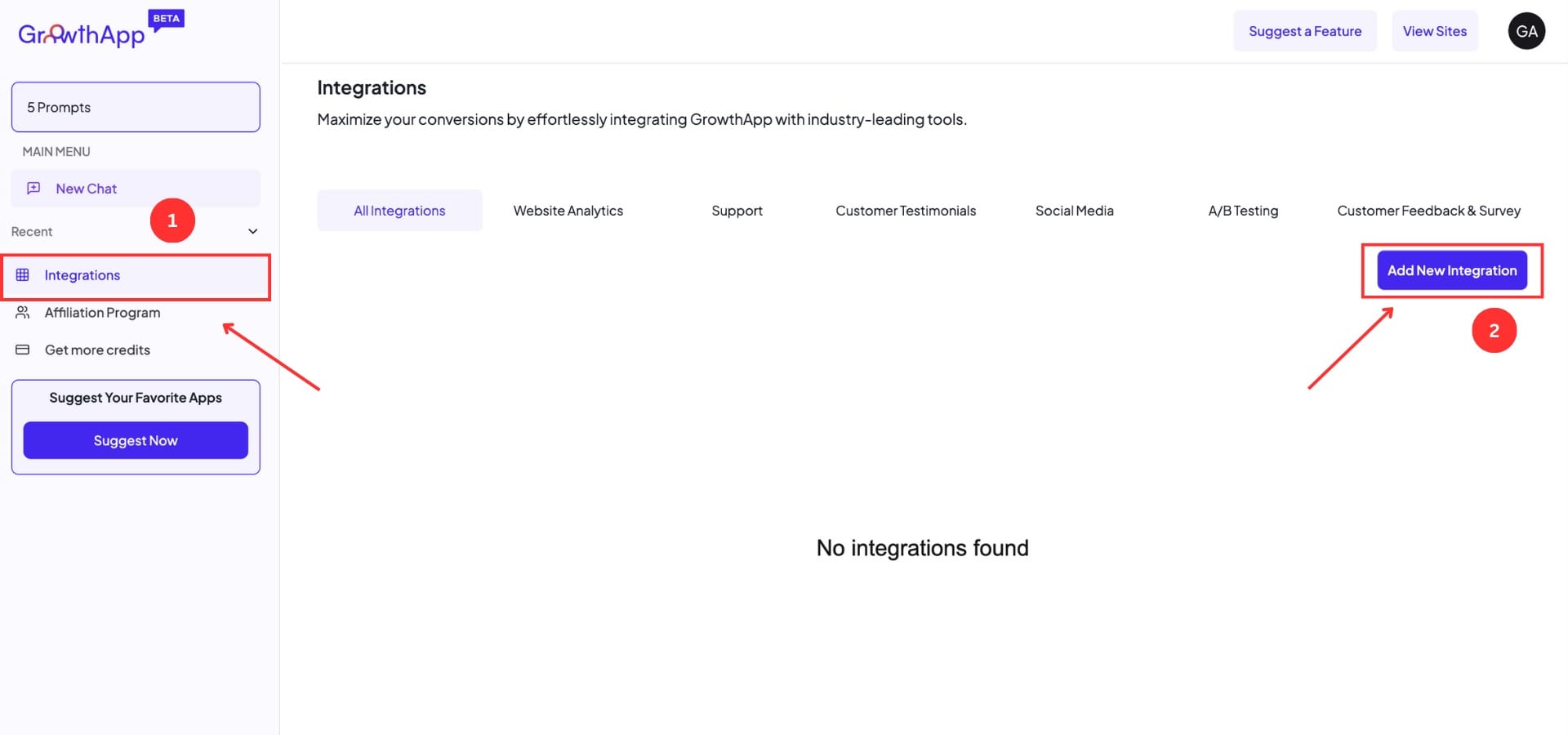Image resolution: width=1568 pixels, height=735 pixels.
Task: Click the Get more credits card icon
Action: [x=23, y=350]
